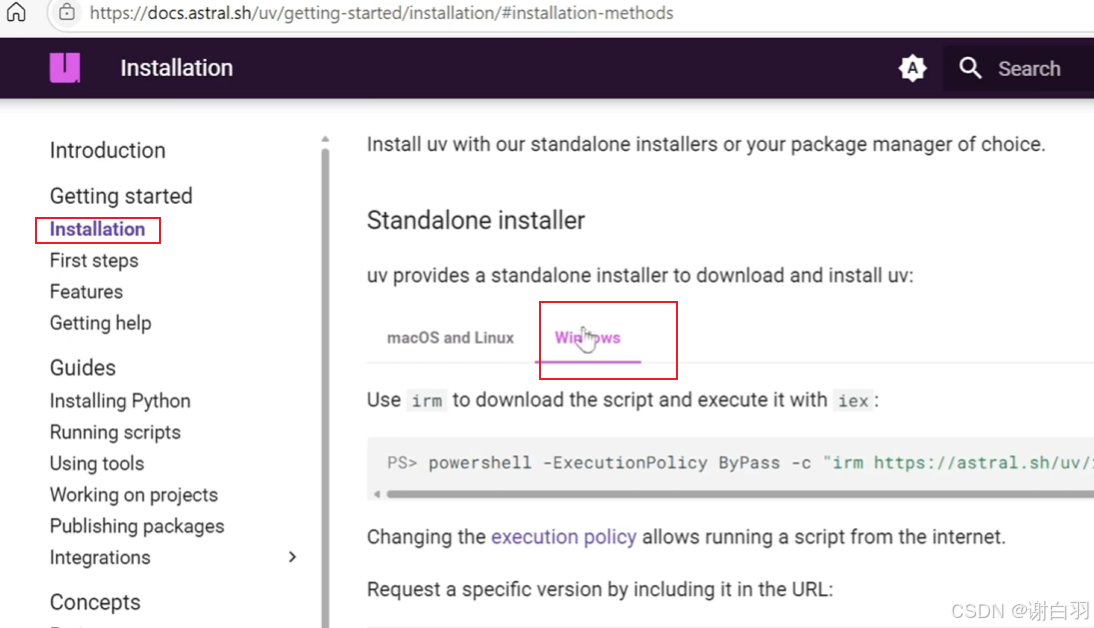Open Concepts section

pos(95,602)
